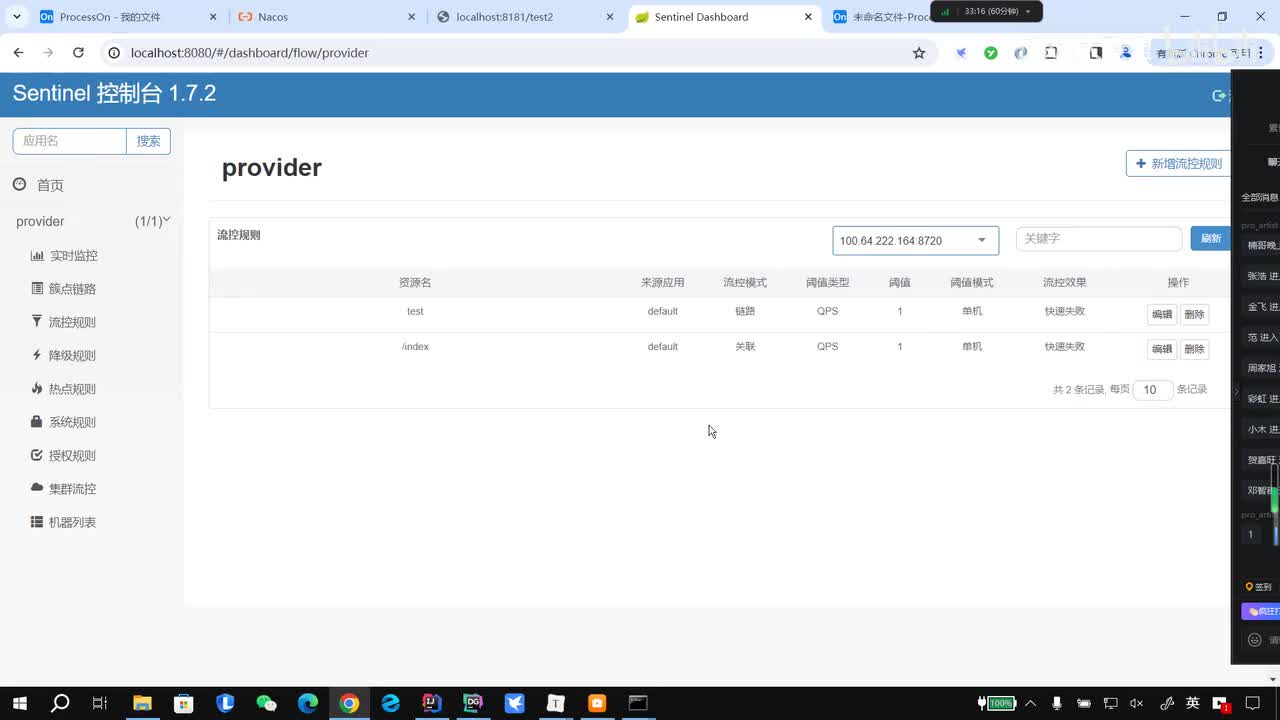Reload the page in Chrome

(x=78, y=53)
